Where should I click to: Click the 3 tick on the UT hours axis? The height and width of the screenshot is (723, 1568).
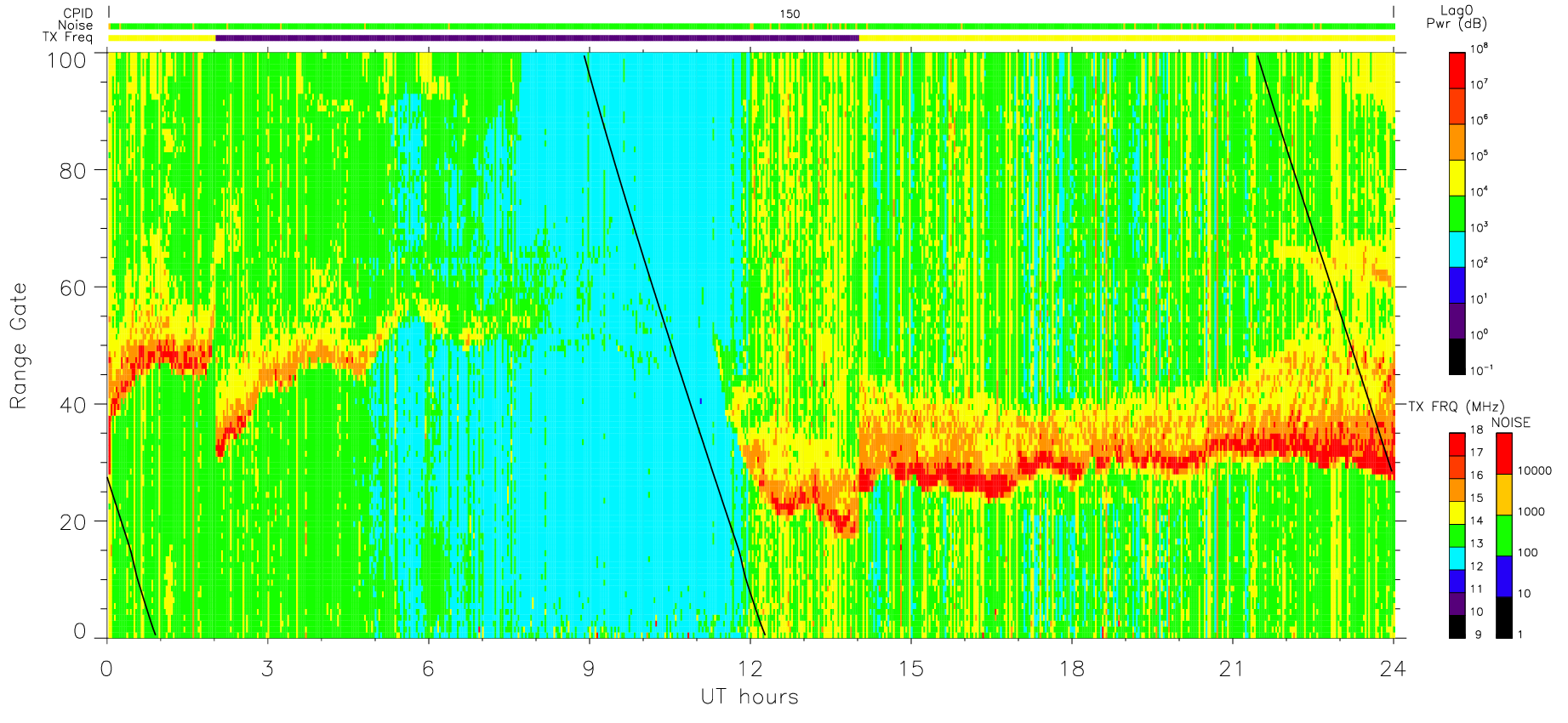click(267, 669)
